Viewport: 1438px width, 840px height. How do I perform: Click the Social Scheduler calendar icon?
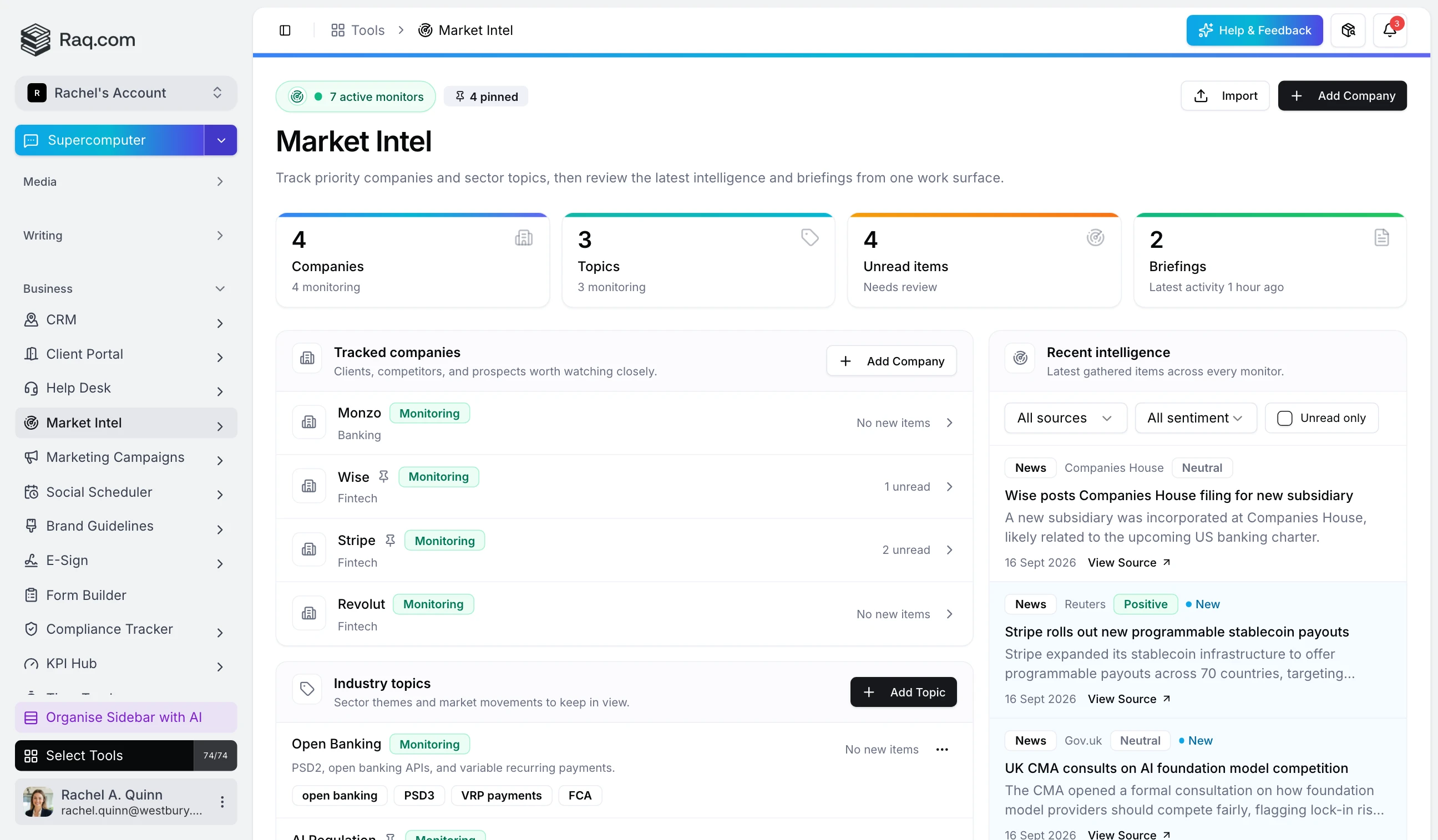tap(32, 492)
